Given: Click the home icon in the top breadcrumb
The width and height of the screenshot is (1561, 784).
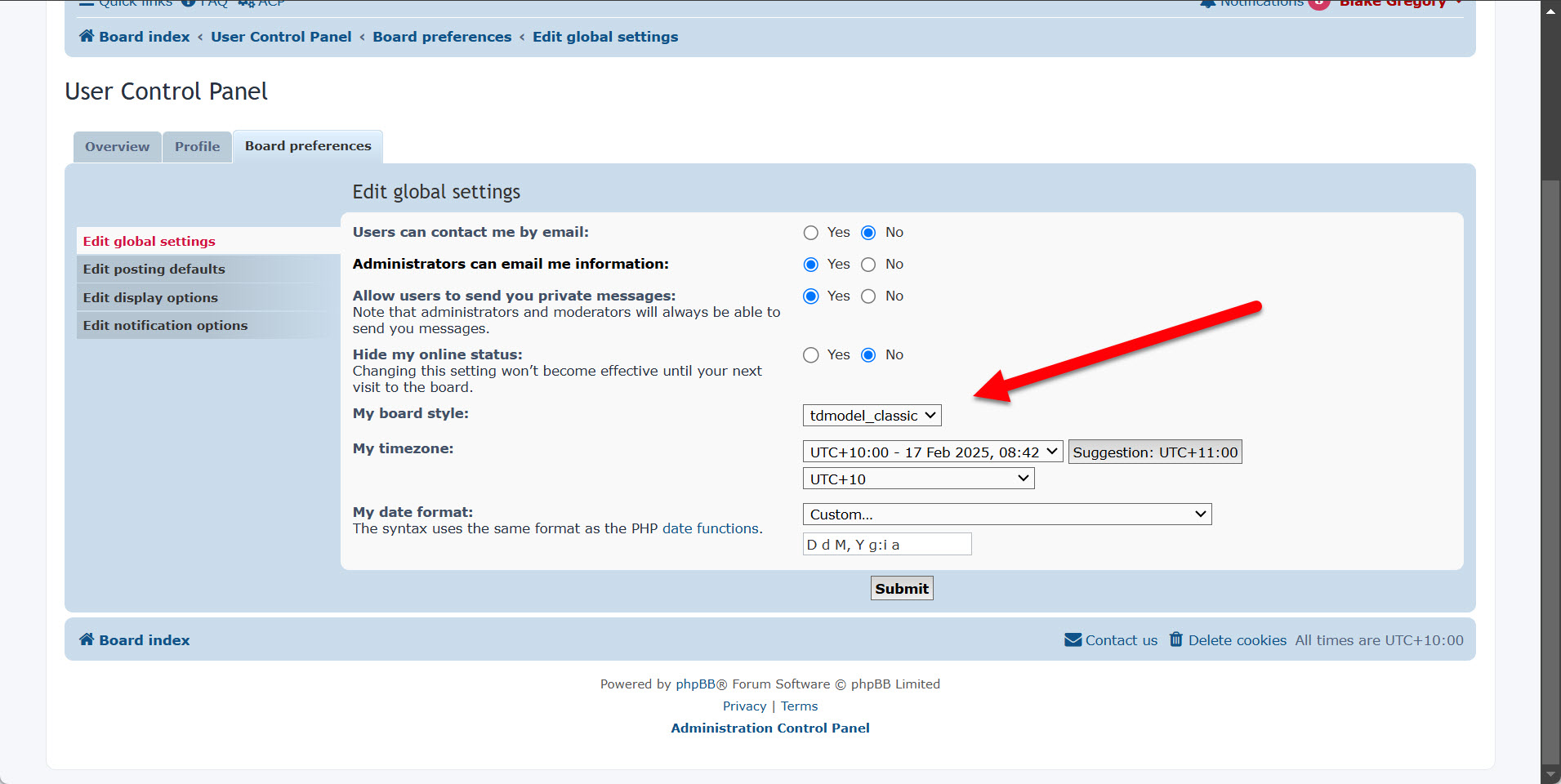Looking at the screenshot, I should coord(87,36).
